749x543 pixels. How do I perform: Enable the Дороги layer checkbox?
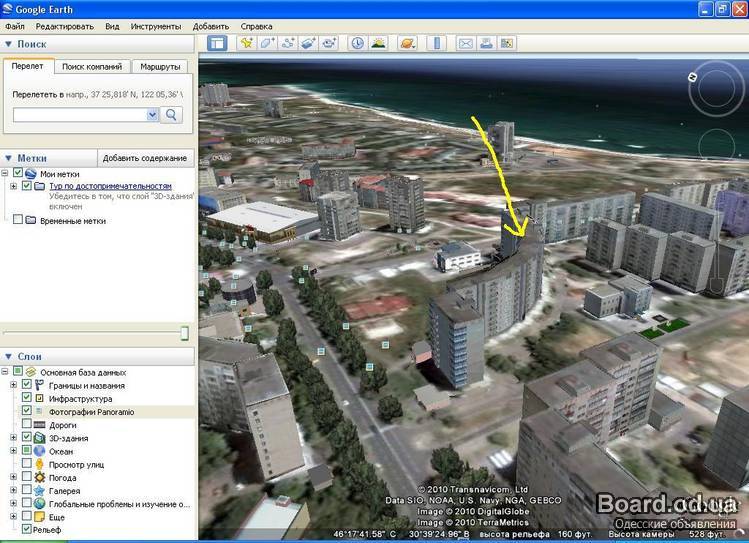tap(27, 424)
